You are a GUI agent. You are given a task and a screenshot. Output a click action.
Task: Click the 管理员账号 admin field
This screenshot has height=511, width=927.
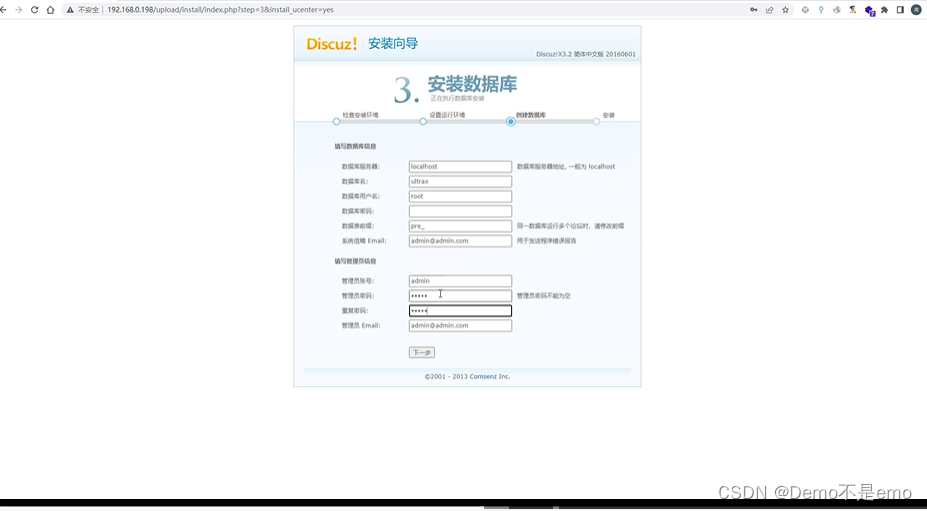click(460, 281)
